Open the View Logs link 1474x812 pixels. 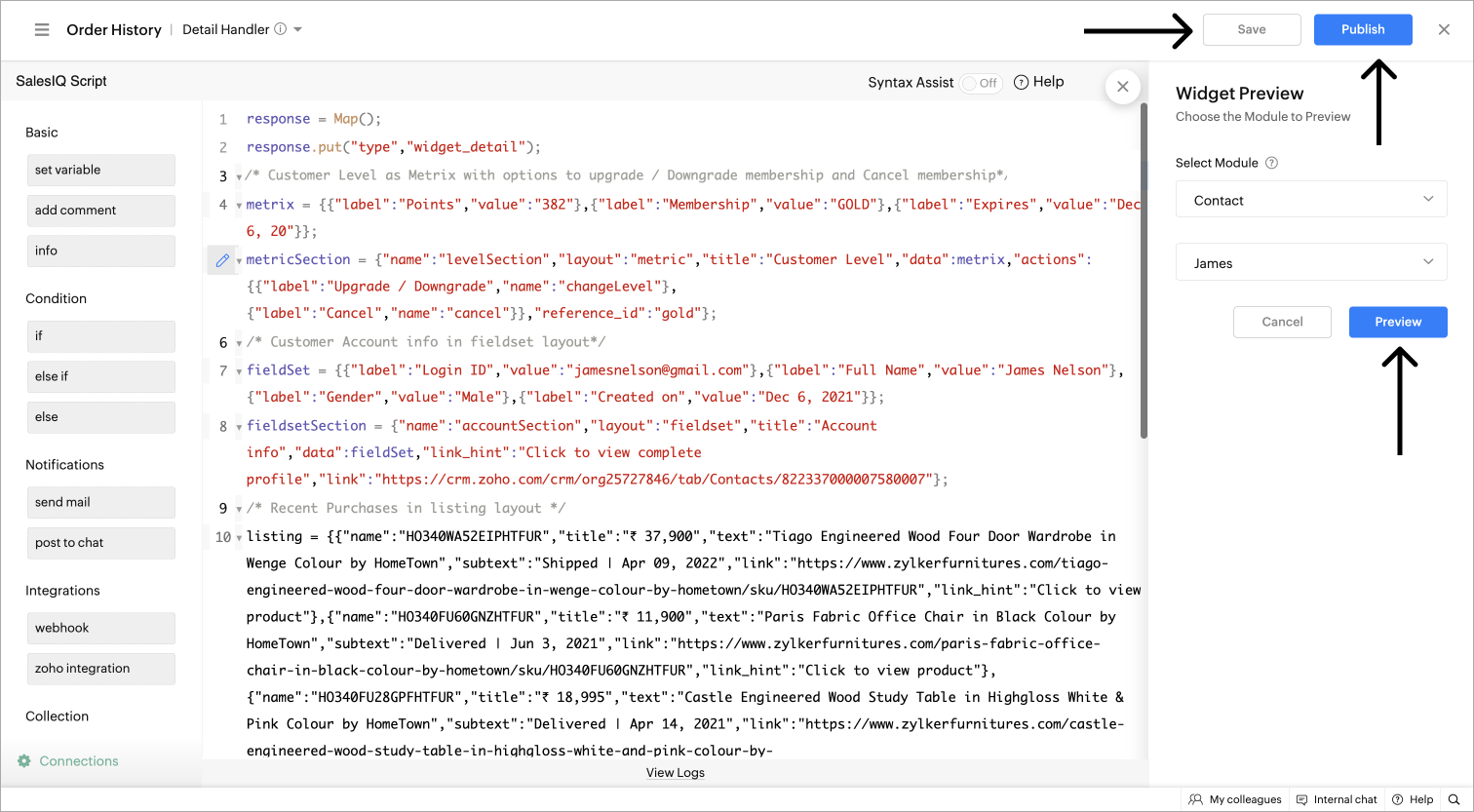[675, 773]
